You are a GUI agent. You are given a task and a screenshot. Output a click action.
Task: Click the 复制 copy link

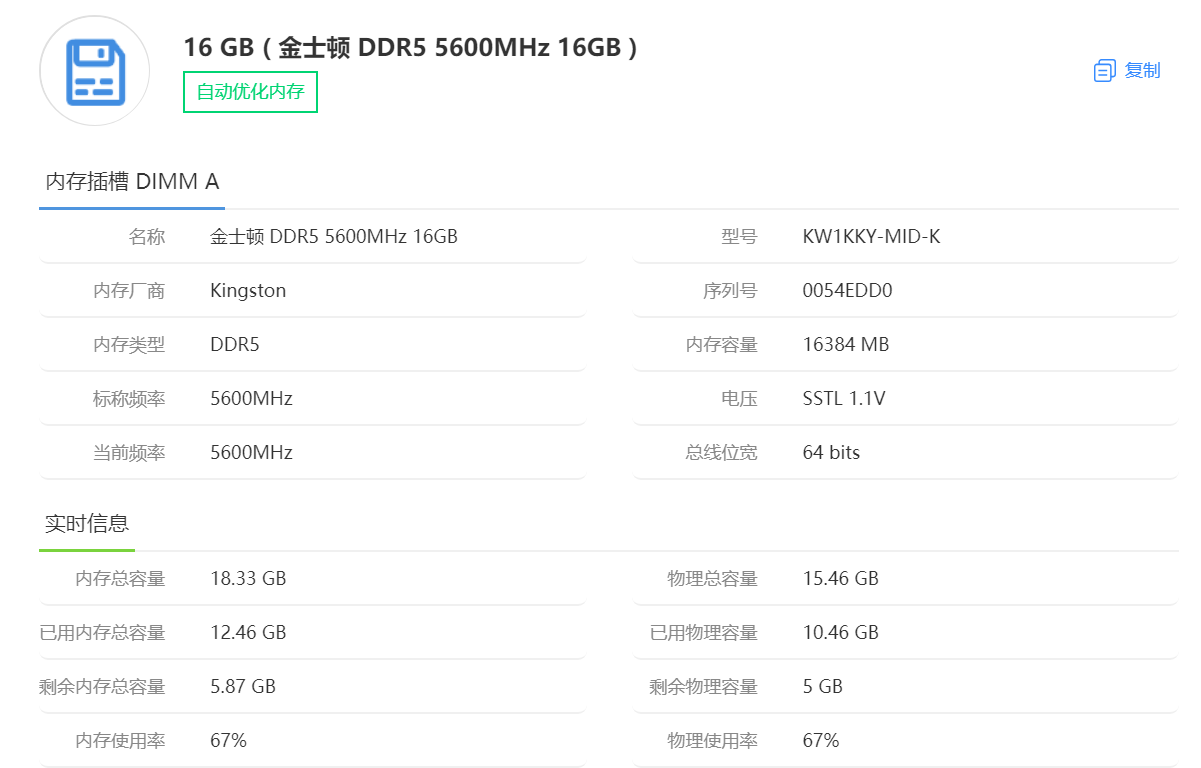1142,71
